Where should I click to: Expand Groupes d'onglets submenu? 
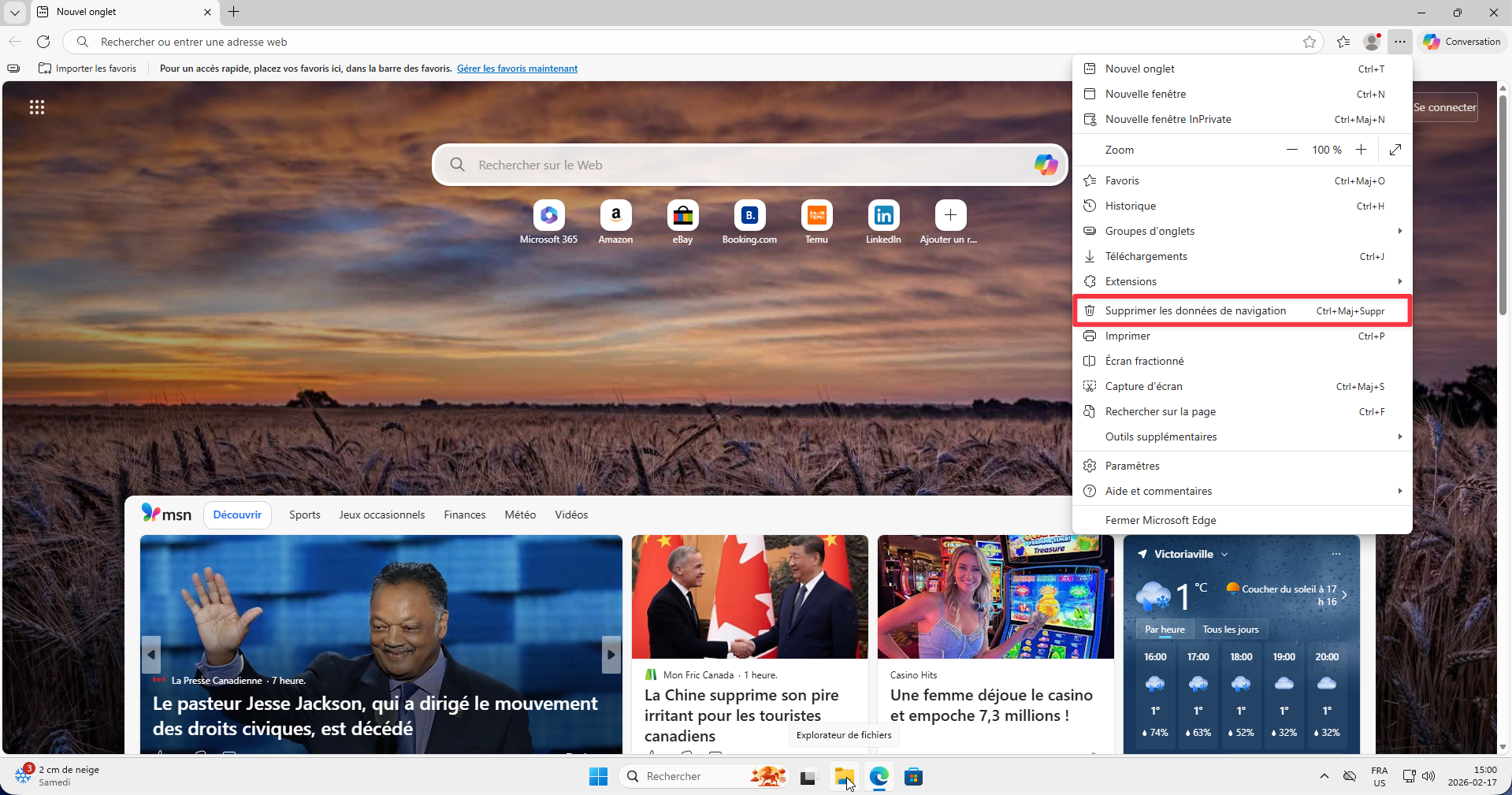pyautogui.click(x=1243, y=231)
